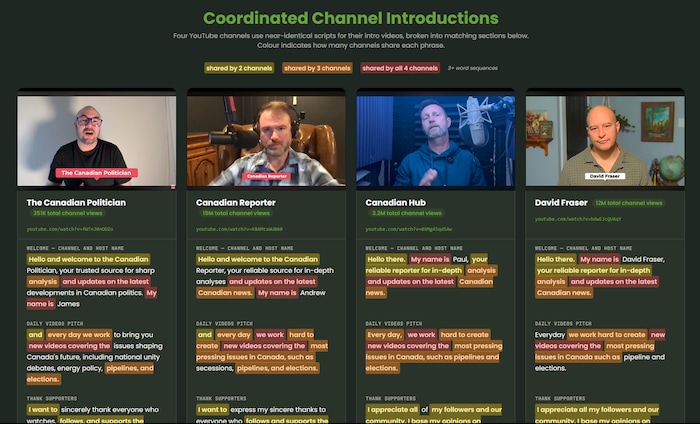
Task: Click the '351K total channel views' badge
Action: coord(67,213)
